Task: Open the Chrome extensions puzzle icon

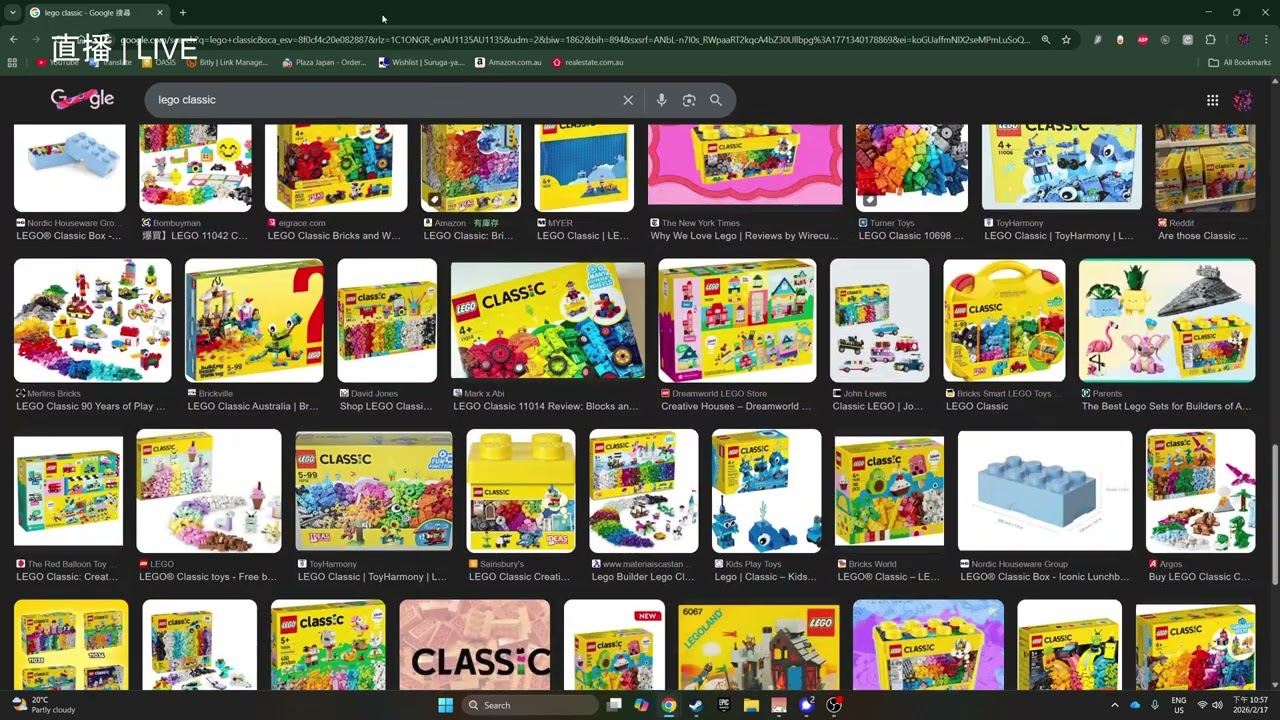Action: click(1210, 40)
